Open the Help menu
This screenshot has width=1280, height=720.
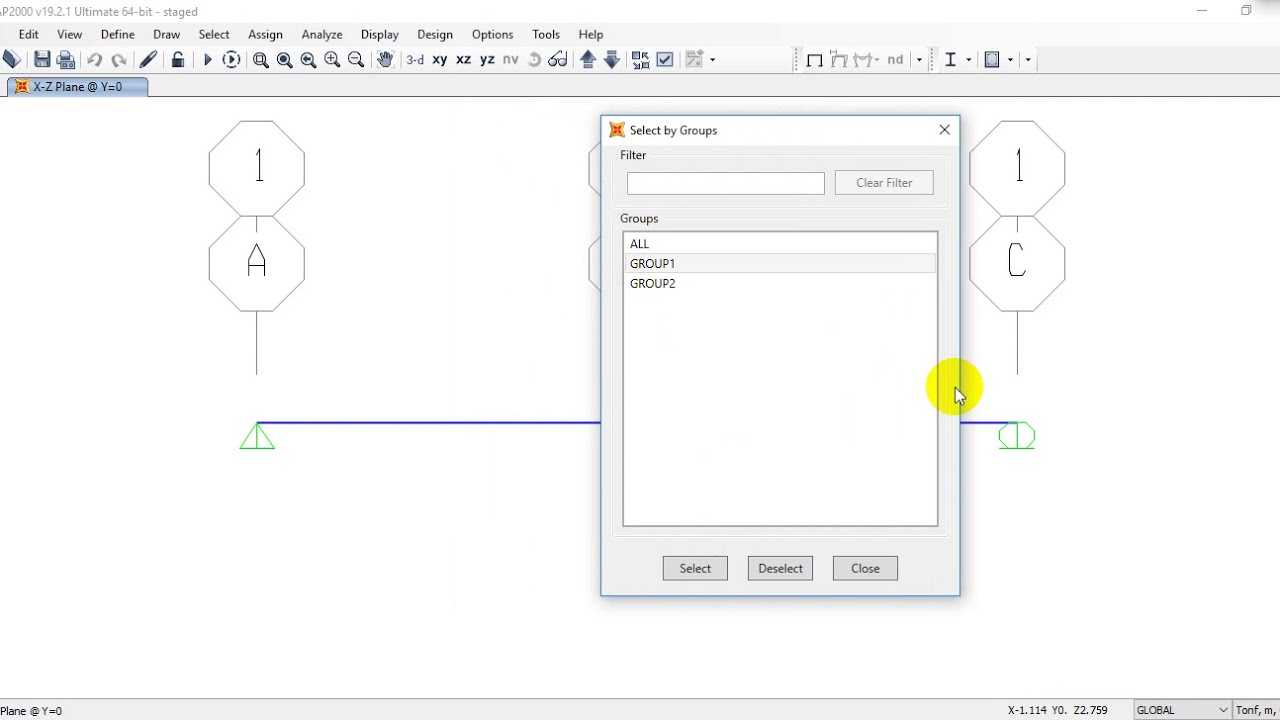point(591,34)
